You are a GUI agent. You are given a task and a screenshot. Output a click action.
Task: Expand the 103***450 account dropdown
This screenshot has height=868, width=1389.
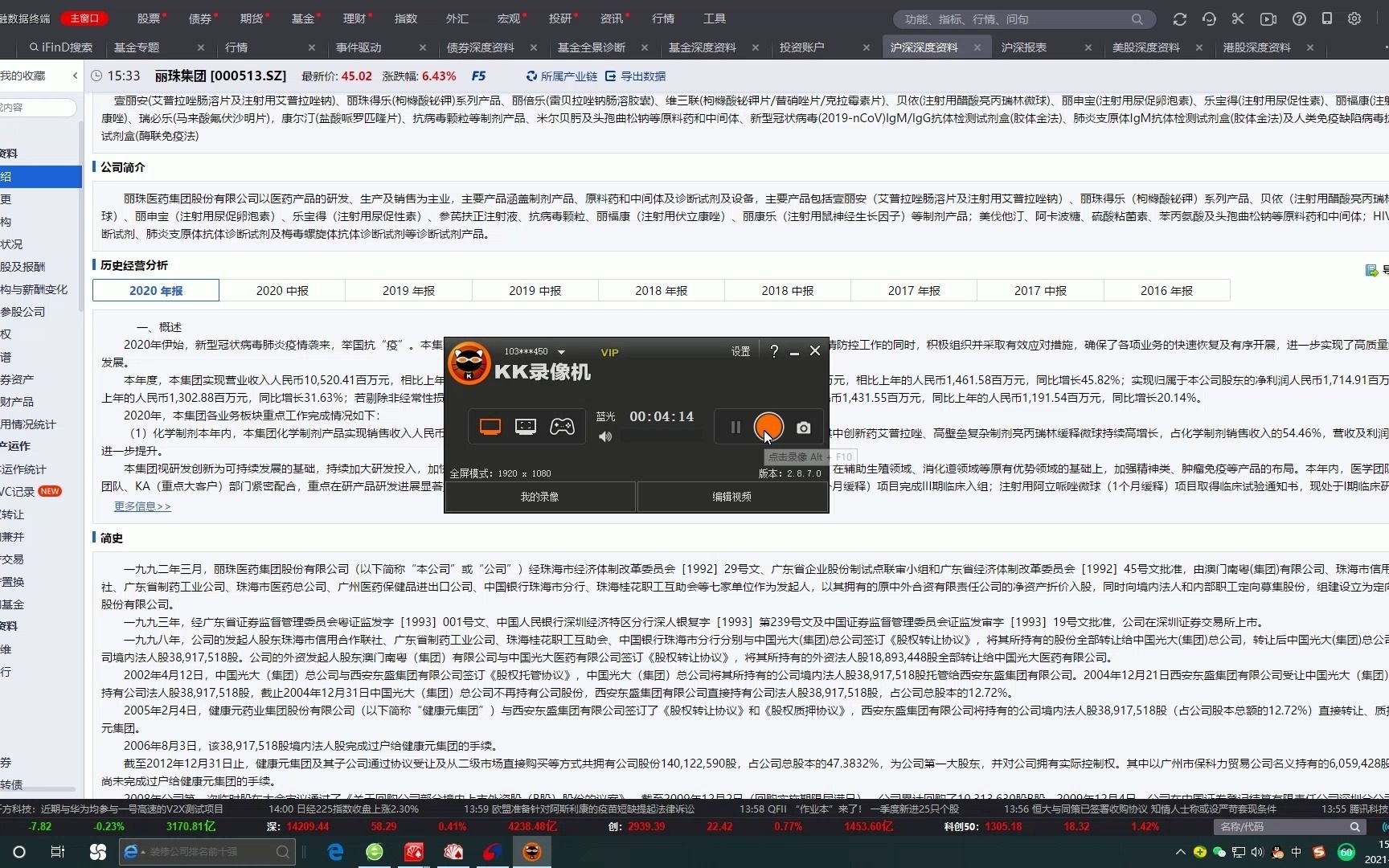(x=561, y=352)
